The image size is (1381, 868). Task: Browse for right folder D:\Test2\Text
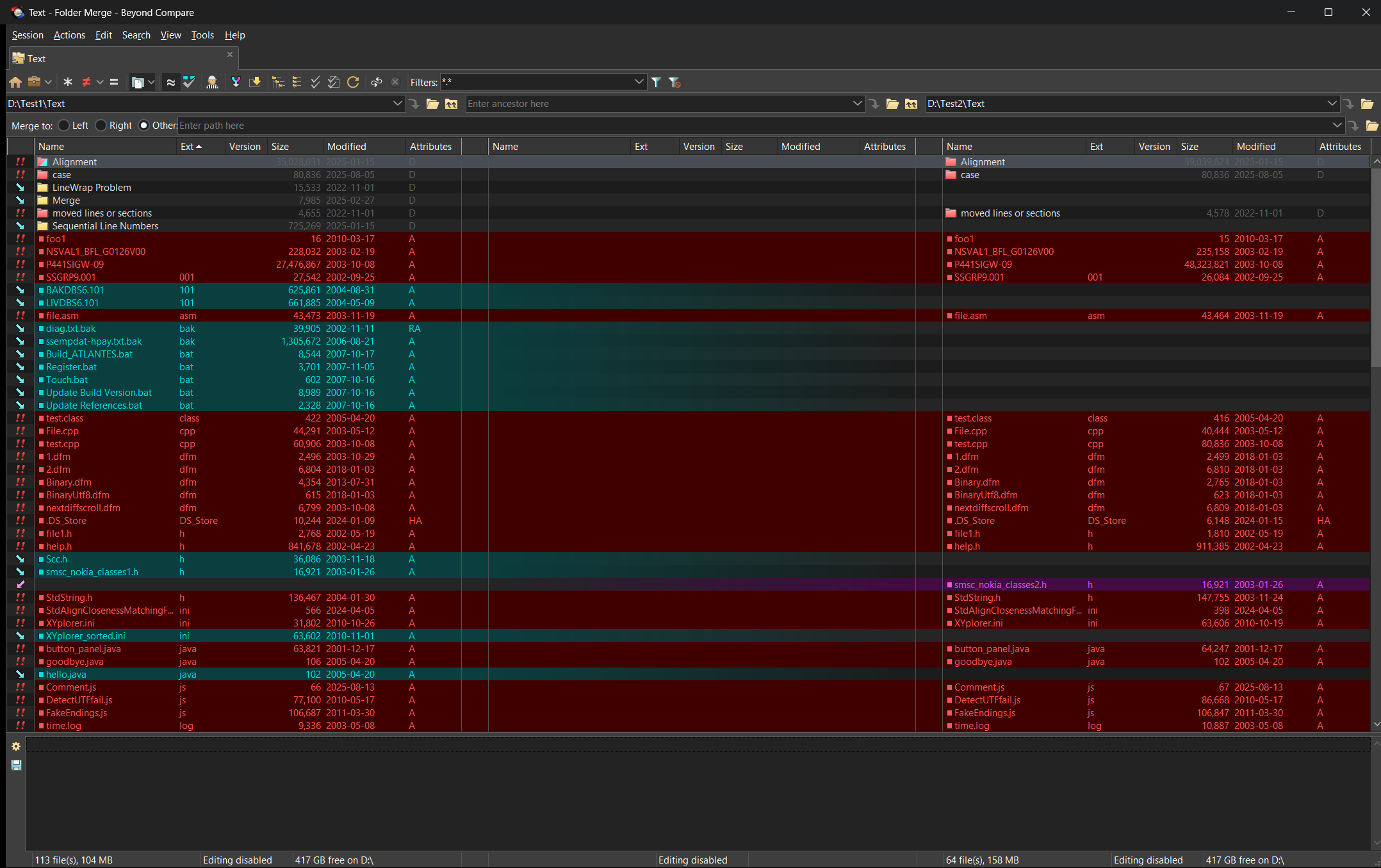point(1367,104)
